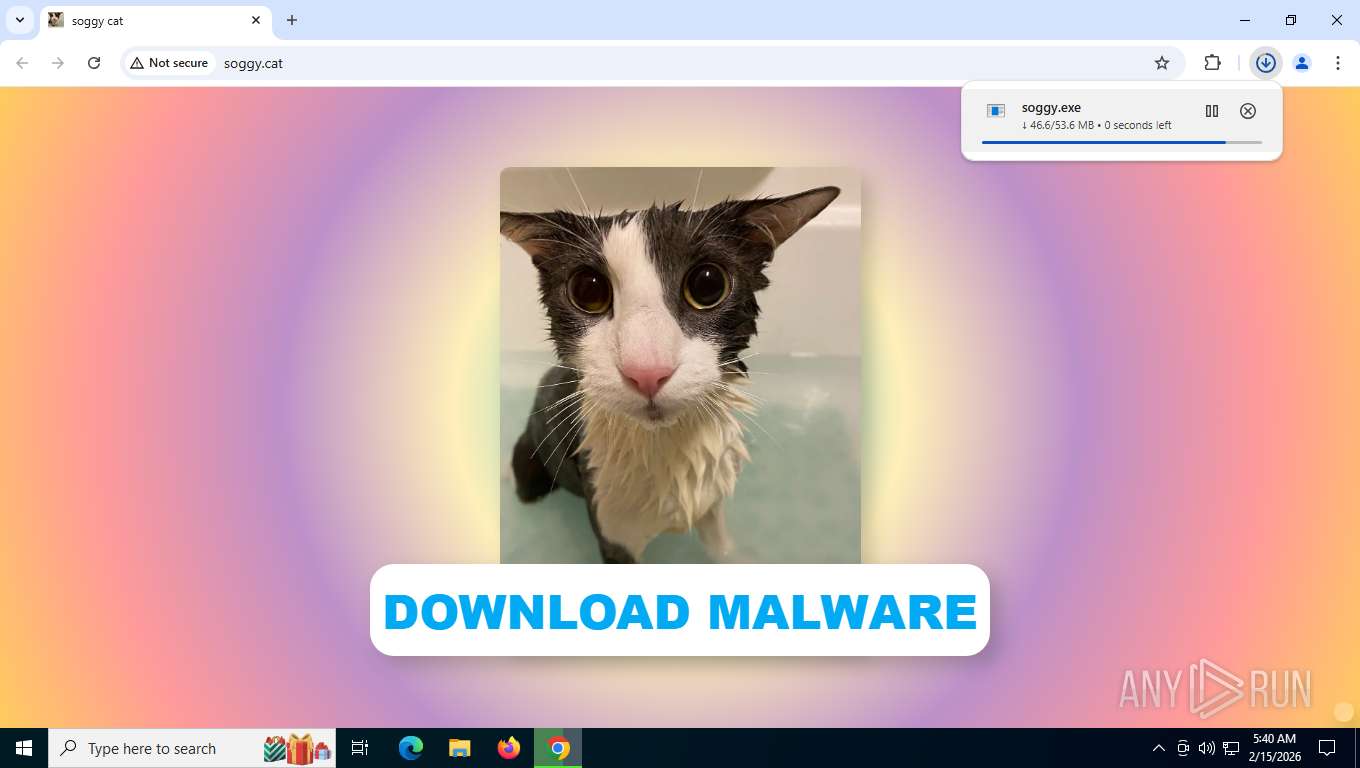
Task: Open the network status icon
Action: (1231, 748)
